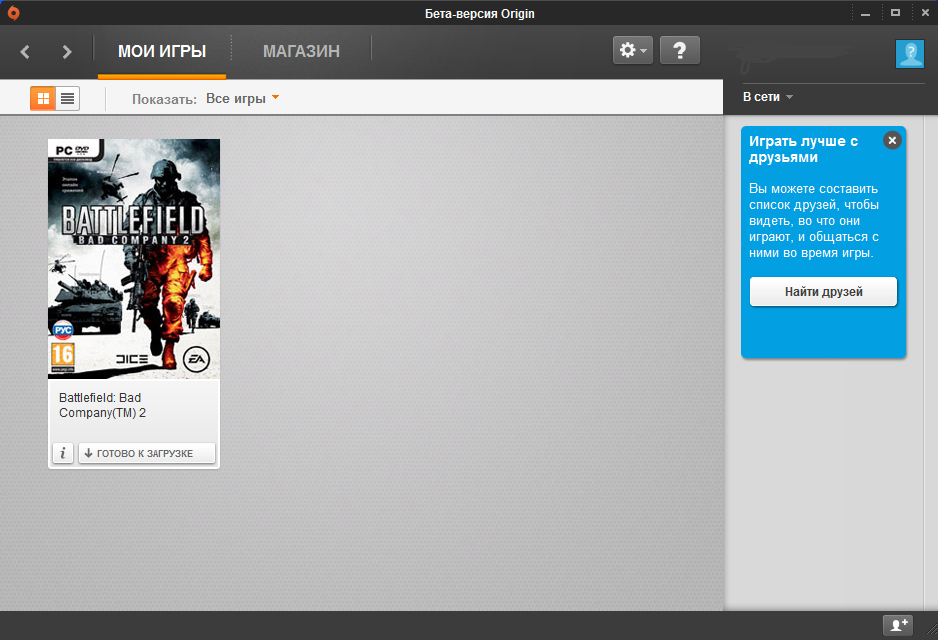This screenshot has width=938, height=640.
Task: Go forward with the right arrow
Action: (67, 51)
